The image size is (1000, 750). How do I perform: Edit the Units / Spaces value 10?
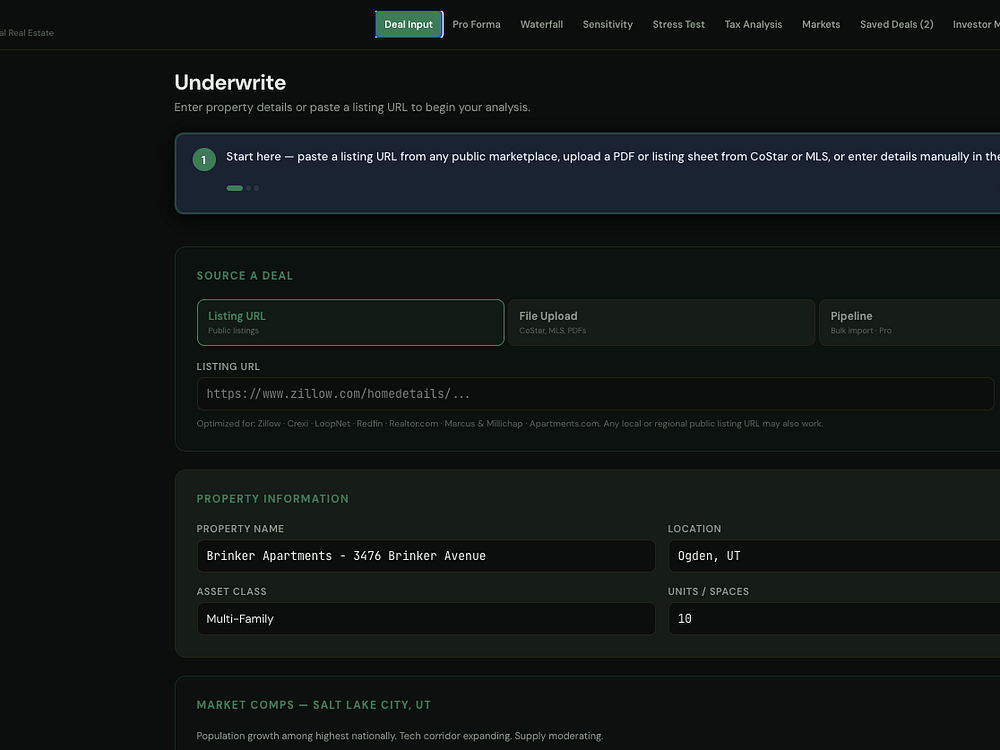tap(834, 619)
